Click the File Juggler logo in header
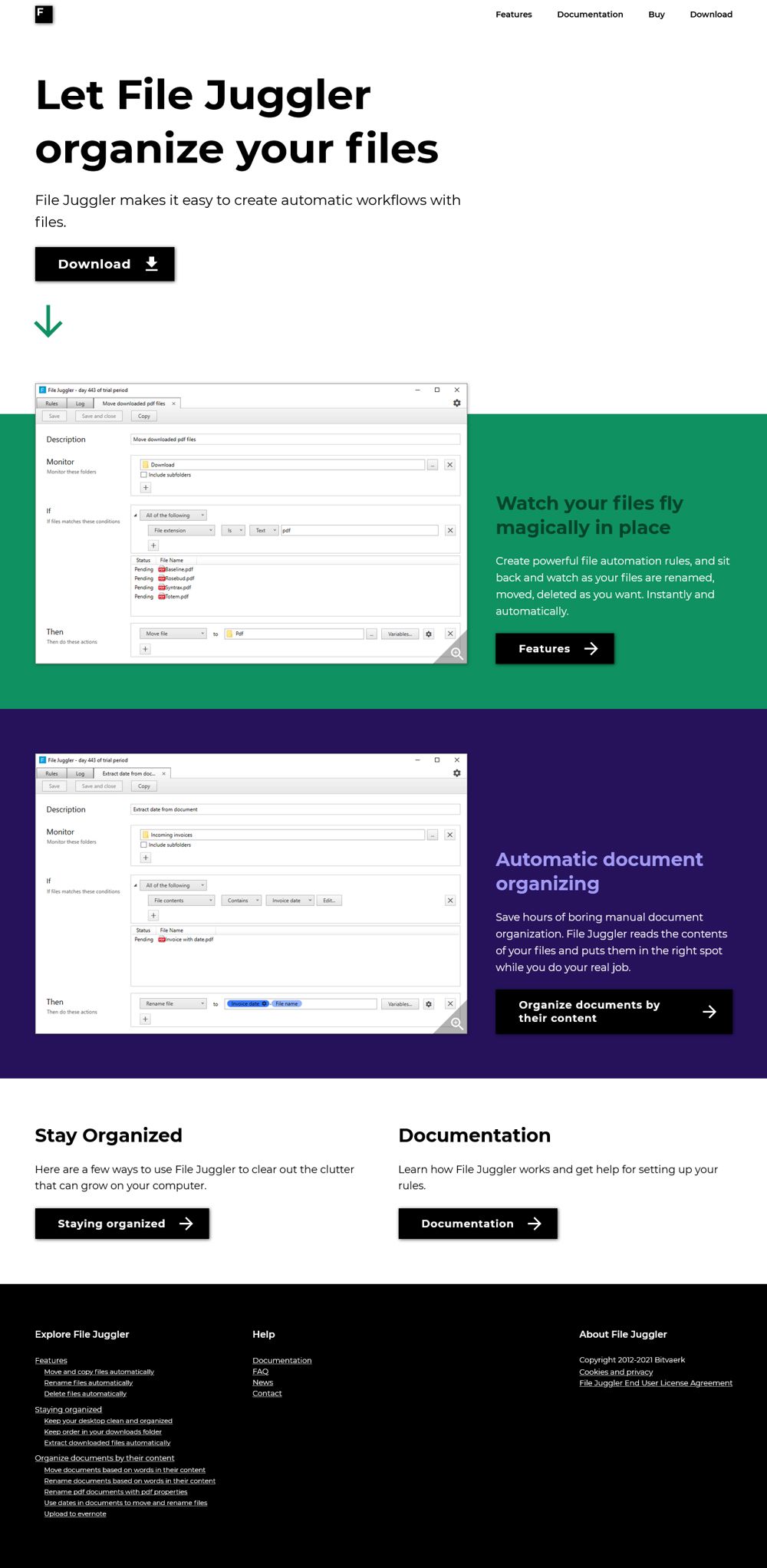 pos(44,14)
